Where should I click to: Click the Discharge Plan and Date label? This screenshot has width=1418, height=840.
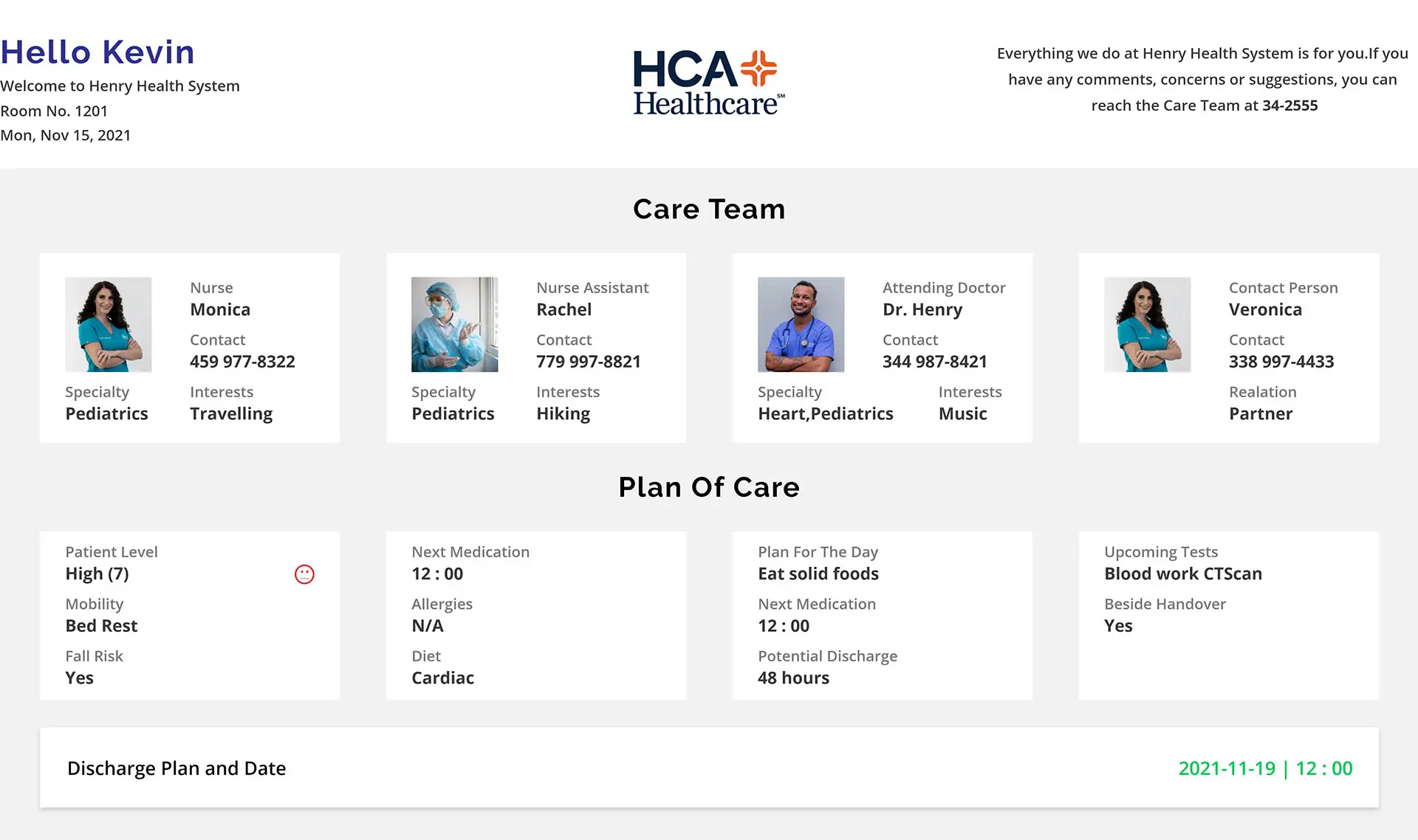[x=177, y=768]
